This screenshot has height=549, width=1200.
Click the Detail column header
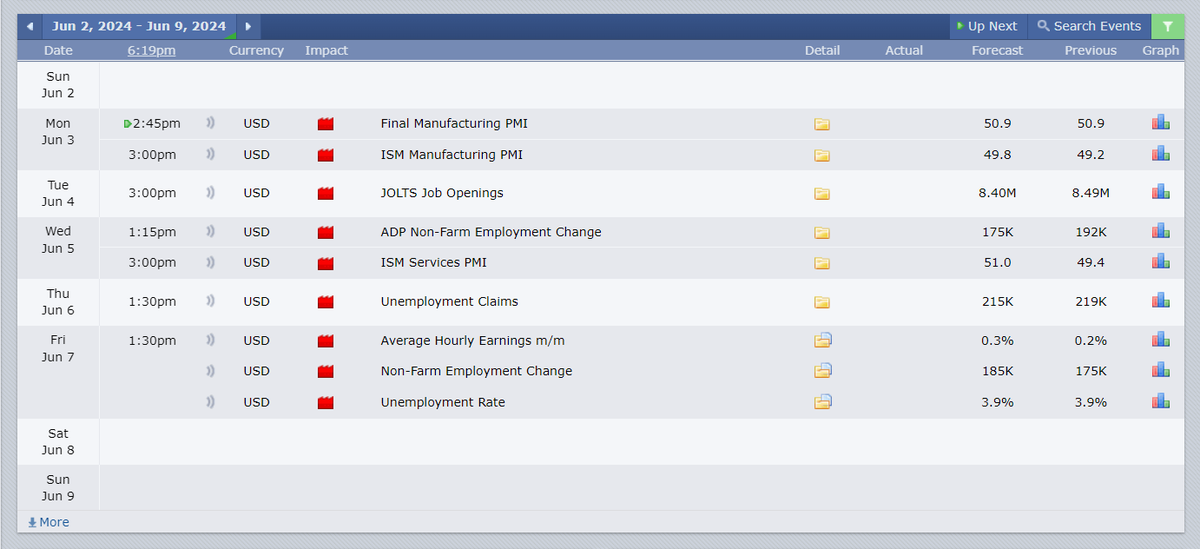(x=822, y=50)
